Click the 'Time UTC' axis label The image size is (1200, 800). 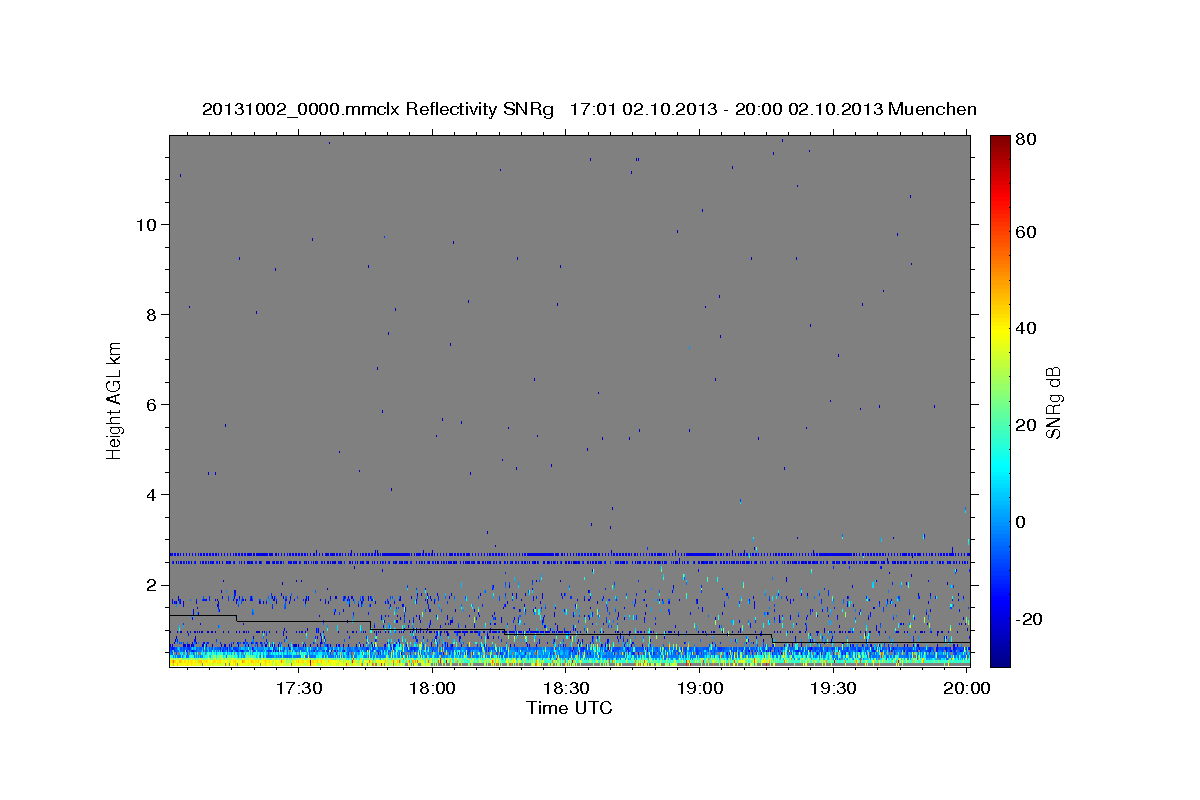tap(569, 709)
